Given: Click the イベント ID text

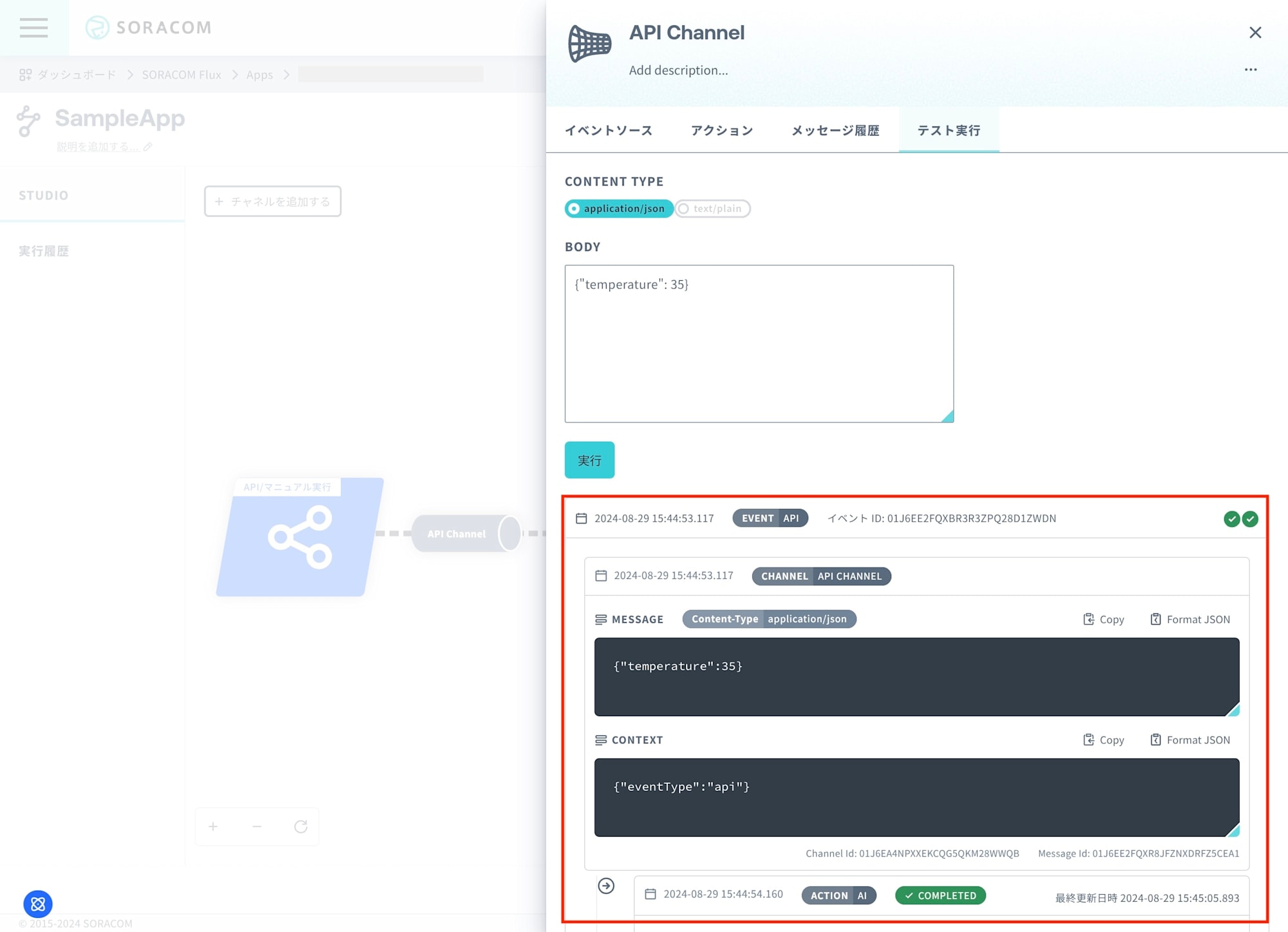Looking at the screenshot, I should pyautogui.click(x=942, y=518).
